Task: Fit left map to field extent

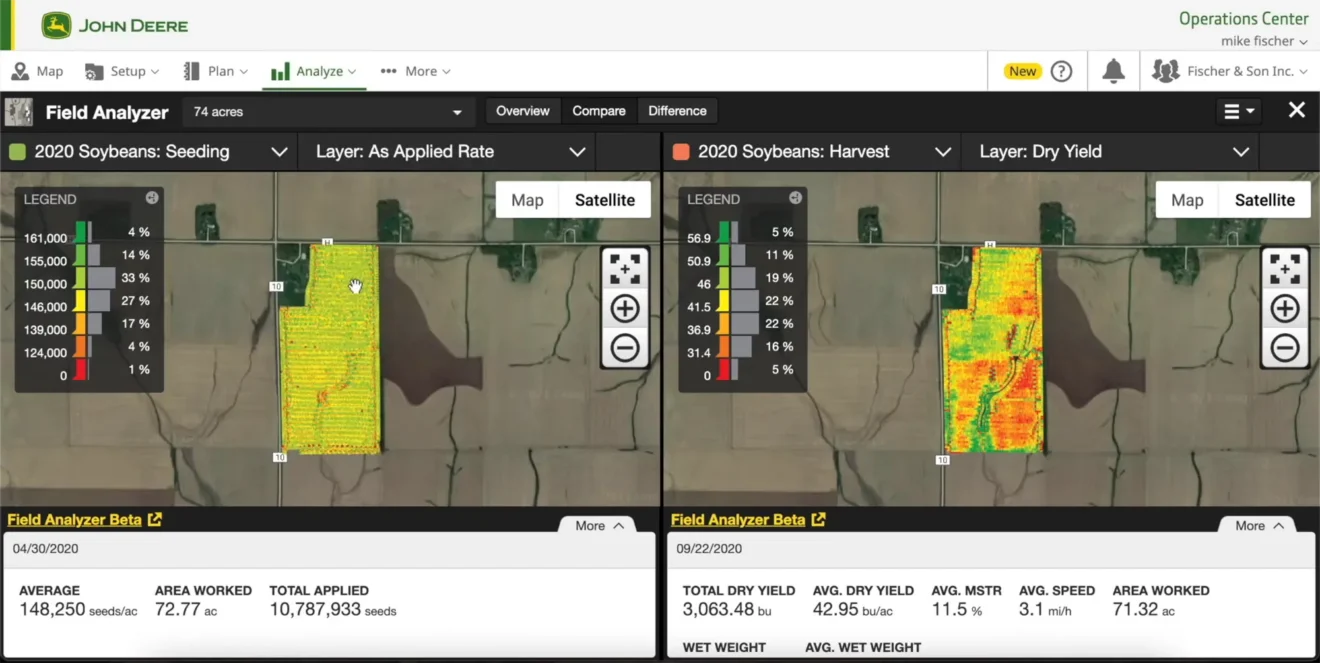Action: coord(625,268)
